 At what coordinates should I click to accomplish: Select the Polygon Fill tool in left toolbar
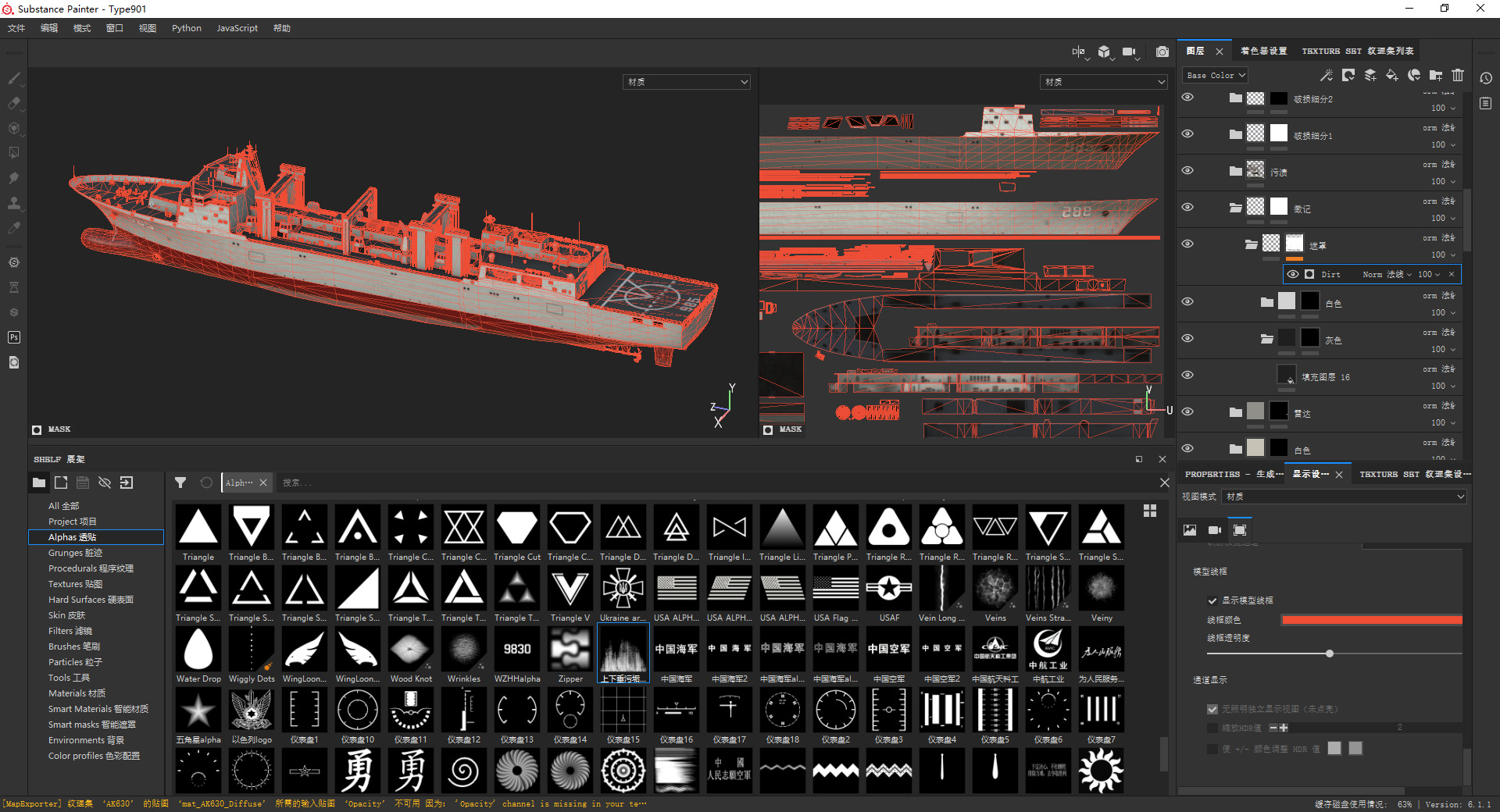pyautogui.click(x=14, y=153)
